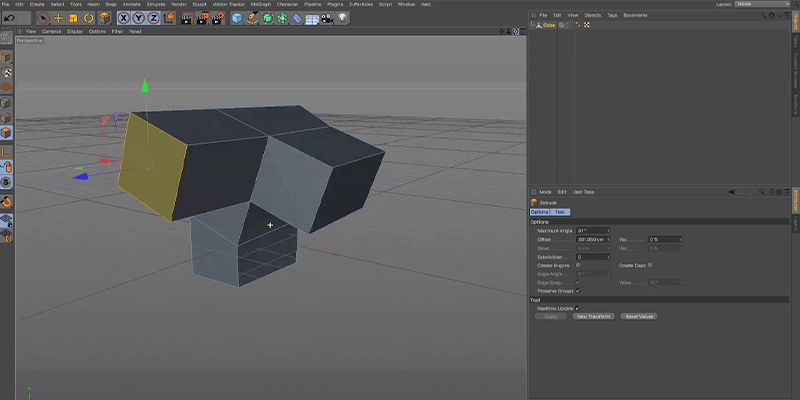Viewport: 800px width, 400px height.
Task: Open the File menu in main menu bar
Action: point(5,4)
